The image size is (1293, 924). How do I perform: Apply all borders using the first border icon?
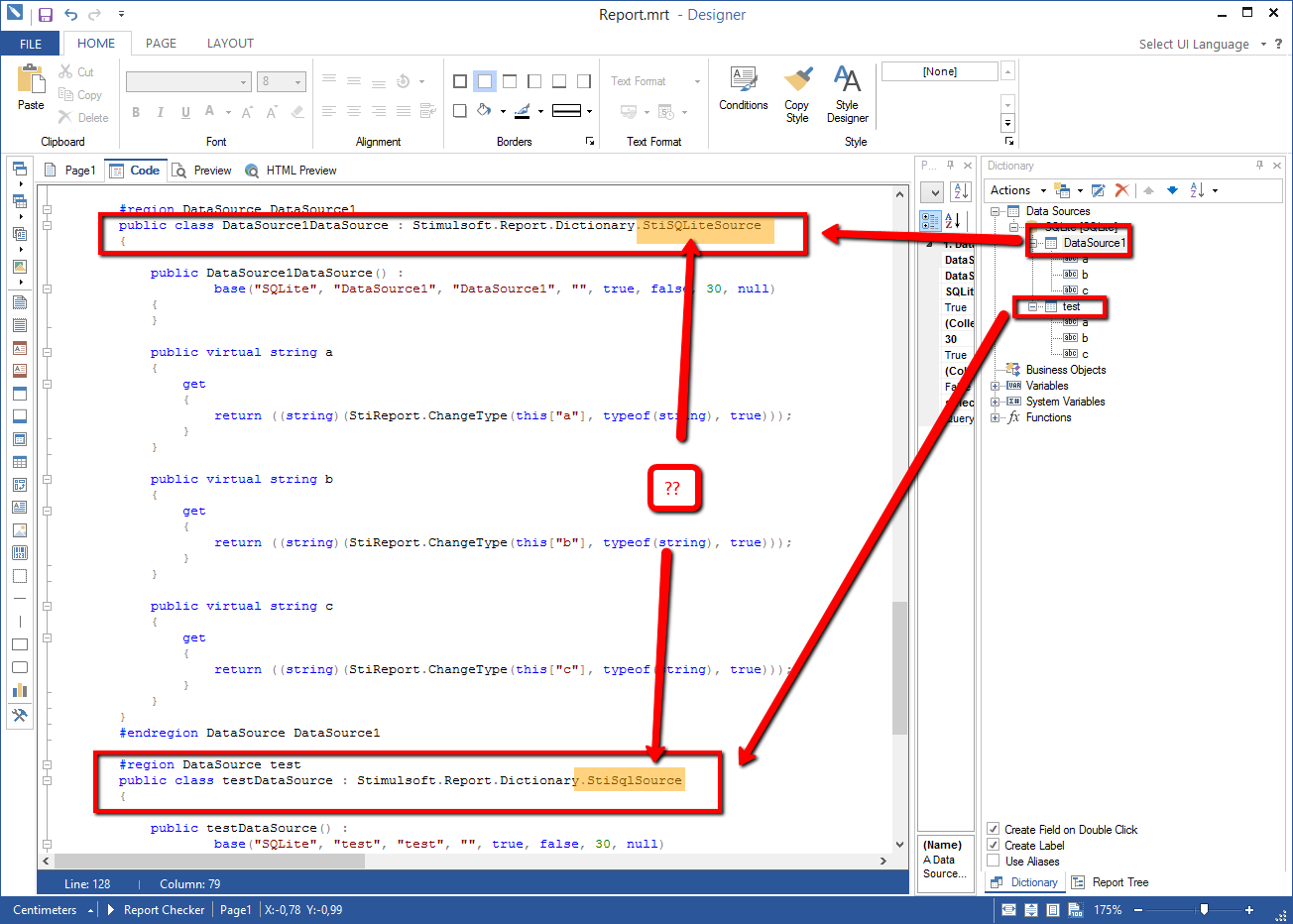(460, 81)
